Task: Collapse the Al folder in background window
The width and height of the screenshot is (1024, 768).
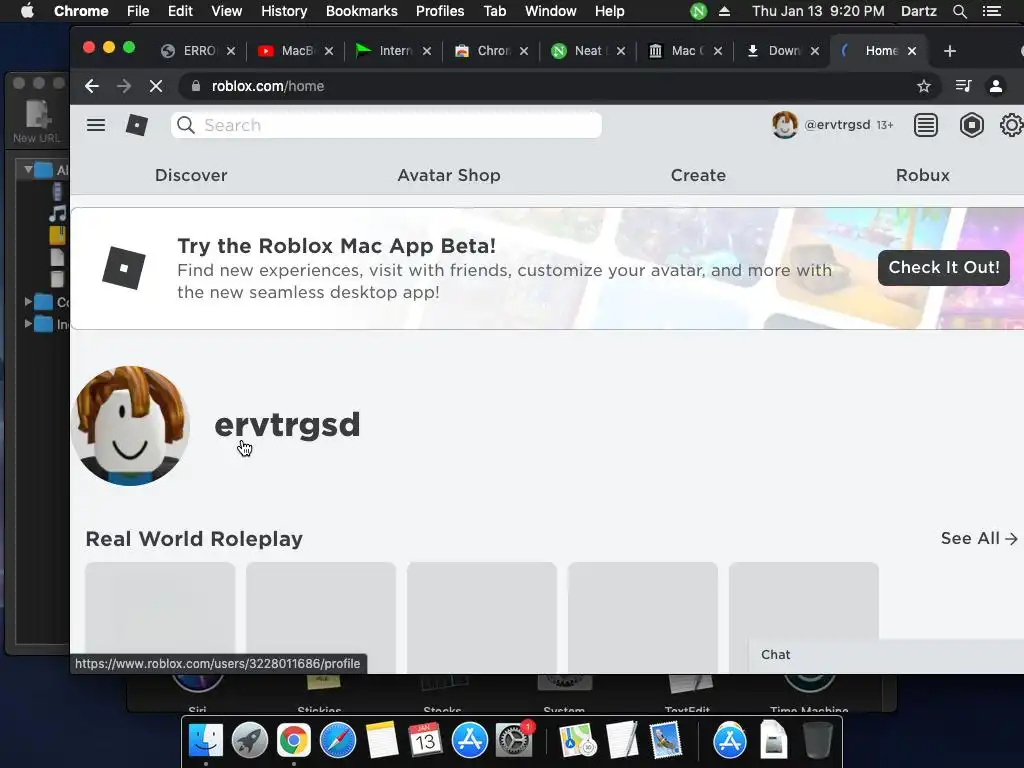Action: point(28,170)
